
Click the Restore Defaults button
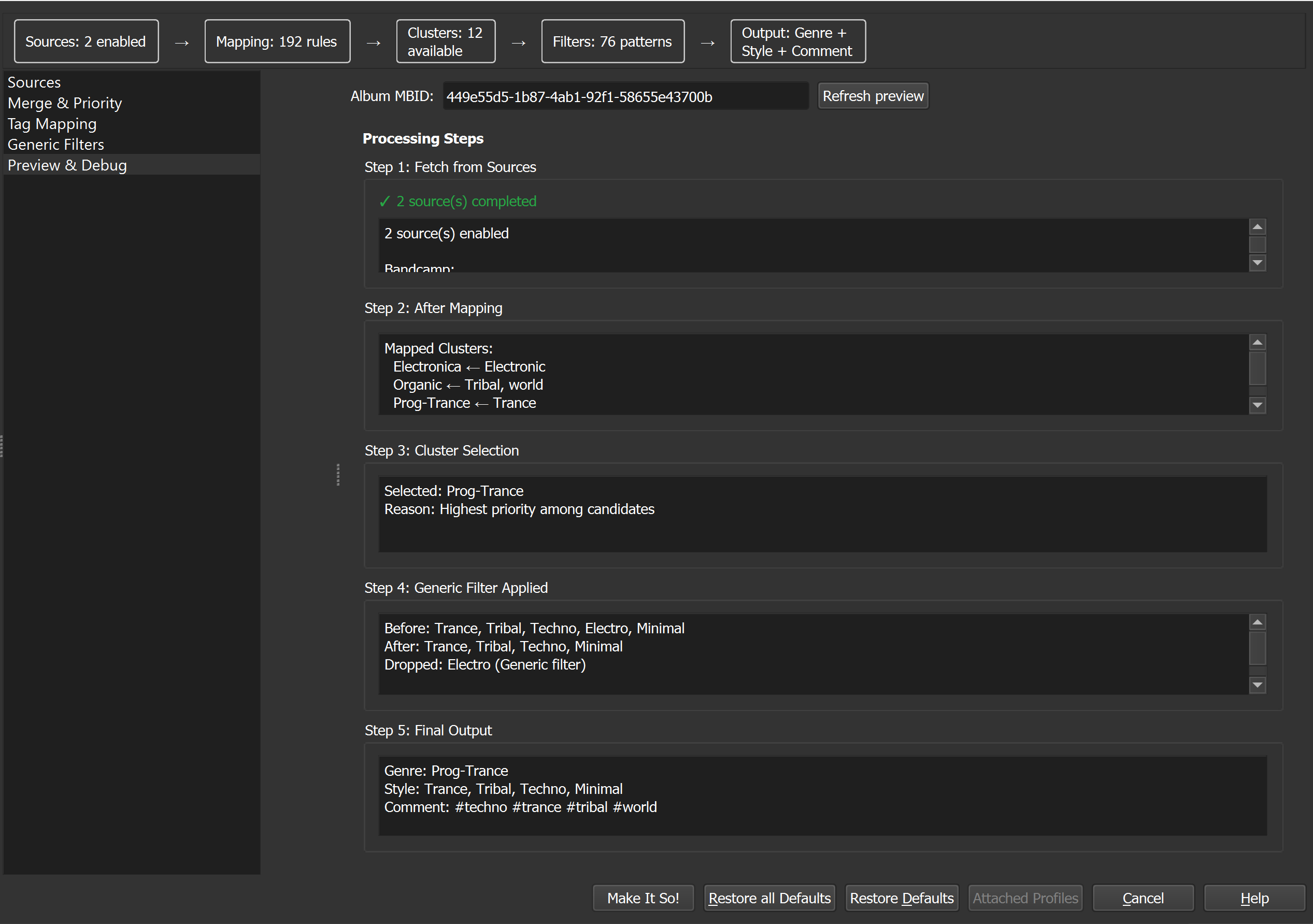tap(901, 898)
